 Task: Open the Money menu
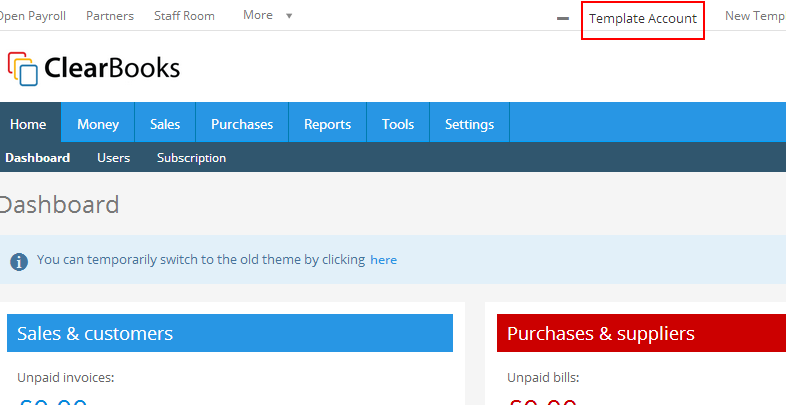tap(98, 124)
